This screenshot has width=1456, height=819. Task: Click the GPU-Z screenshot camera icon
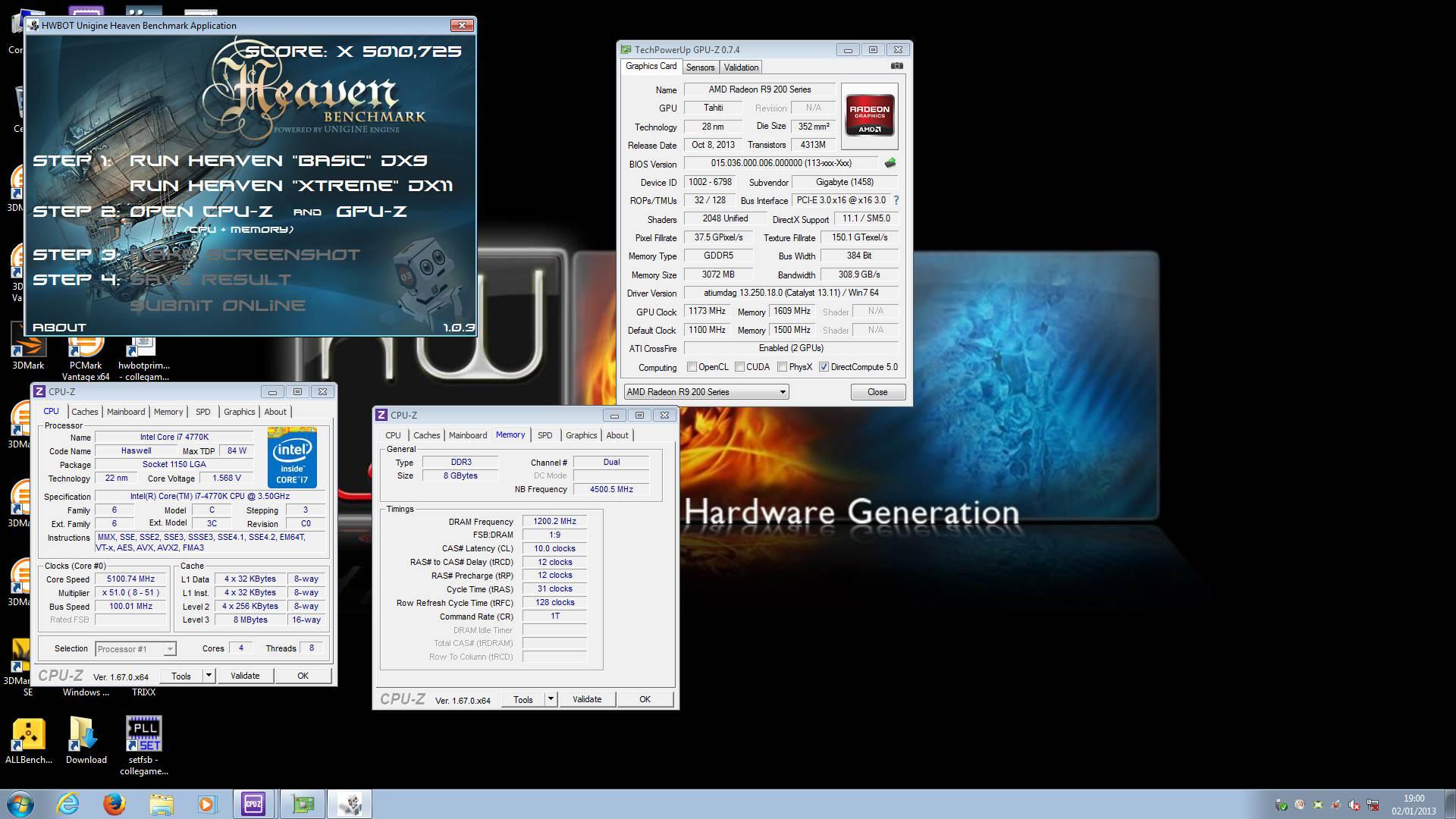click(x=896, y=66)
